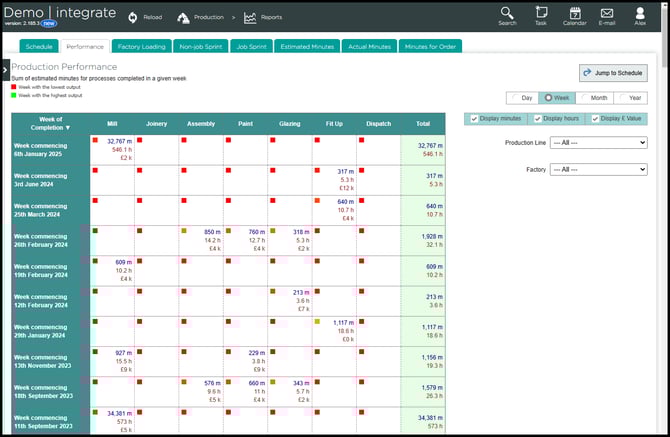
Task: Open the Factory dropdown
Action: click(x=598, y=170)
